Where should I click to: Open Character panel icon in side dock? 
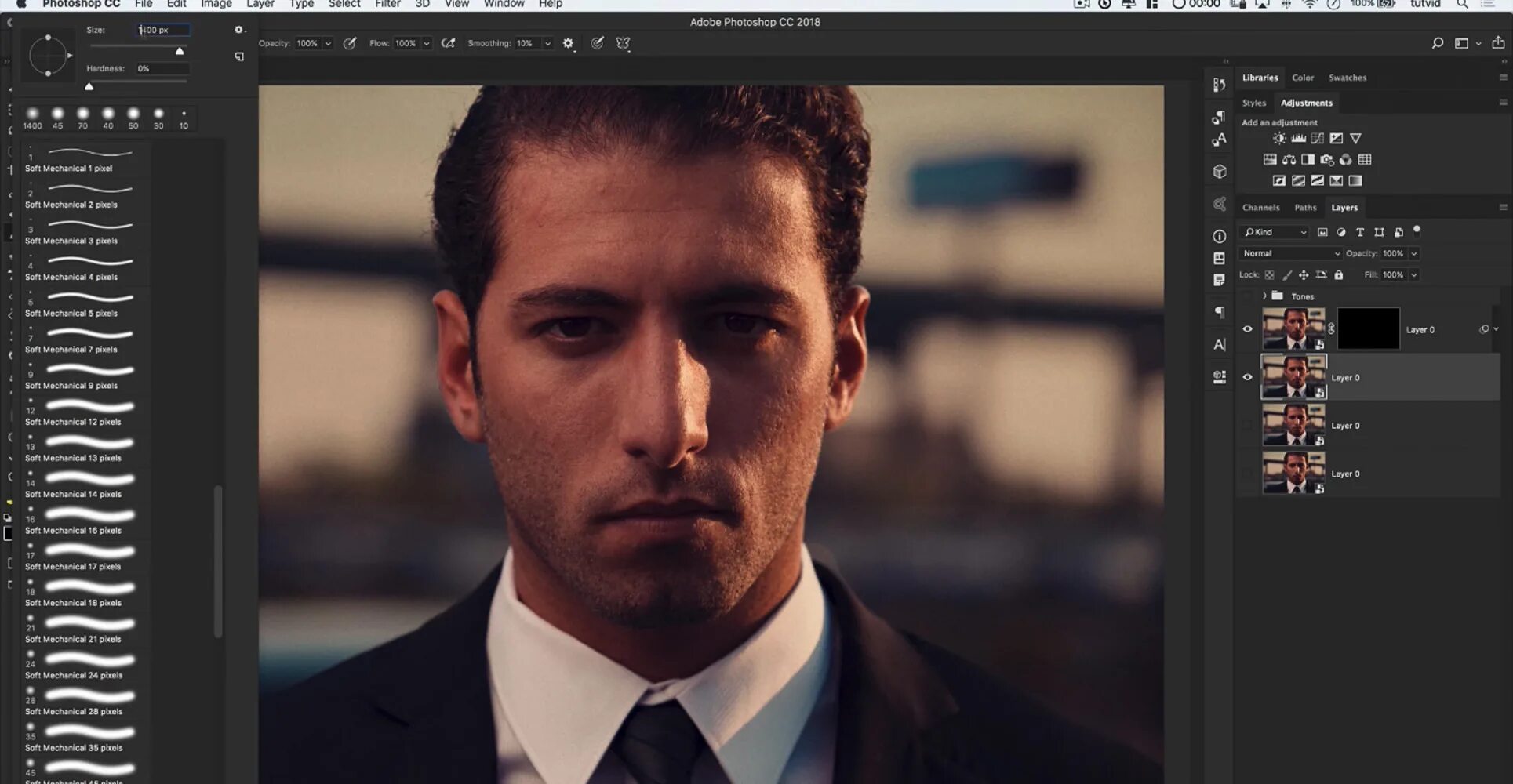(1219, 345)
